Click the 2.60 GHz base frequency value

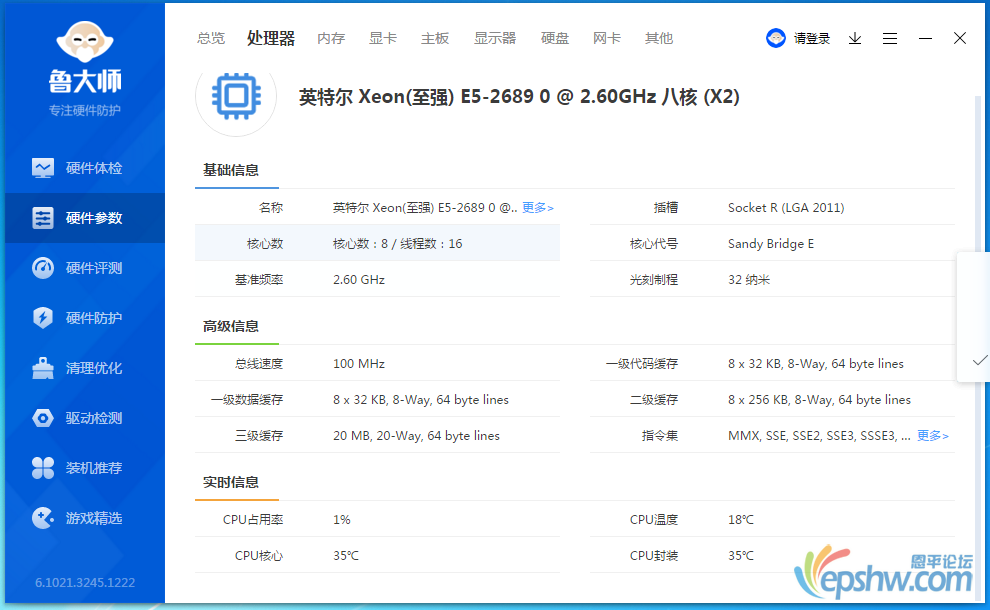point(359,280)
